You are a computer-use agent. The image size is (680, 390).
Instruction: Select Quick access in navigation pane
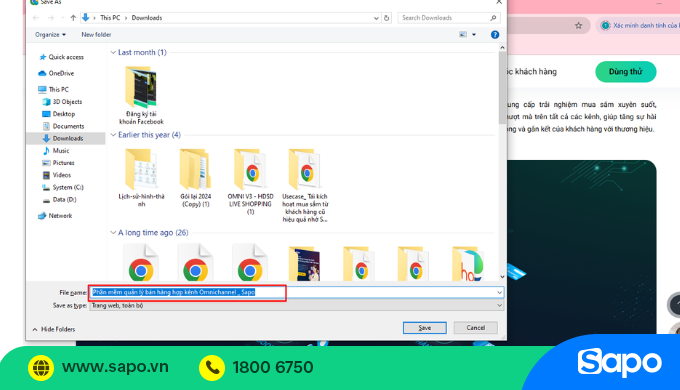[62, 57]
